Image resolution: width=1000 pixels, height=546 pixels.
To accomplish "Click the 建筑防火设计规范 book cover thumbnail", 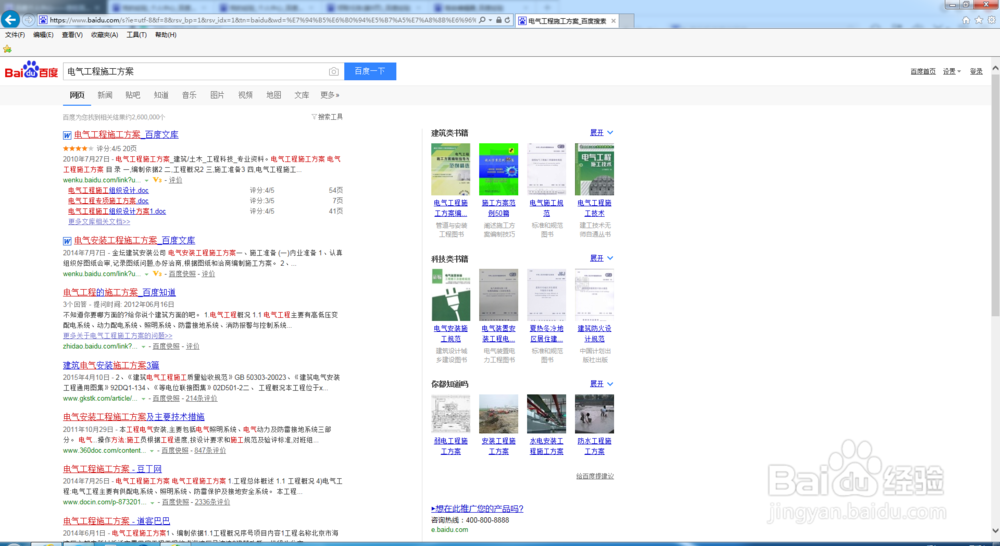I will [x=594, y=295].
